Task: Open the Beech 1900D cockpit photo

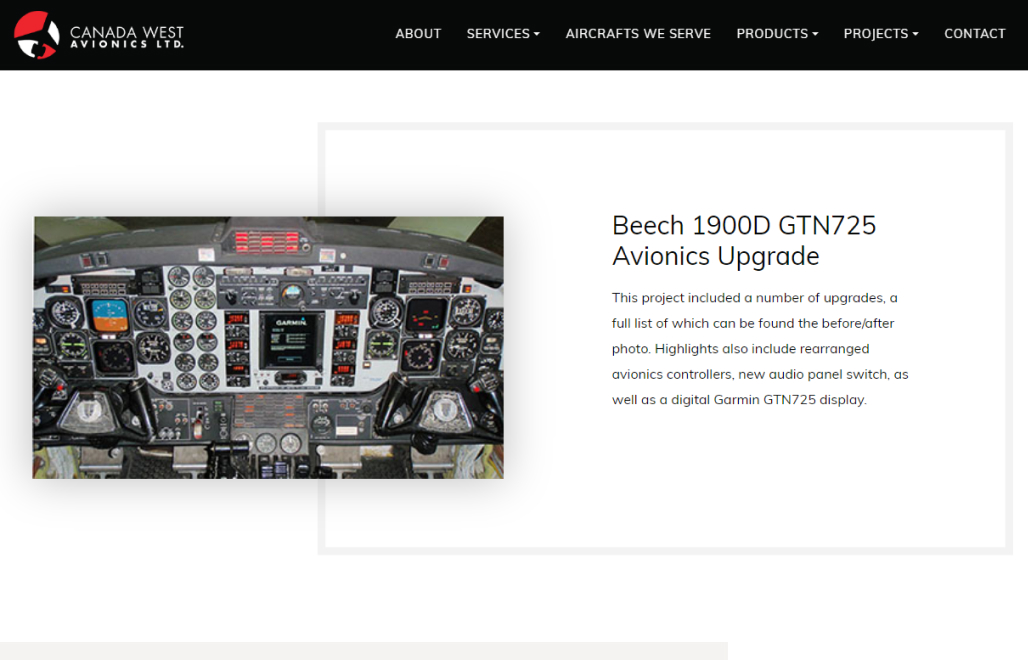Action: coord(269,347)
